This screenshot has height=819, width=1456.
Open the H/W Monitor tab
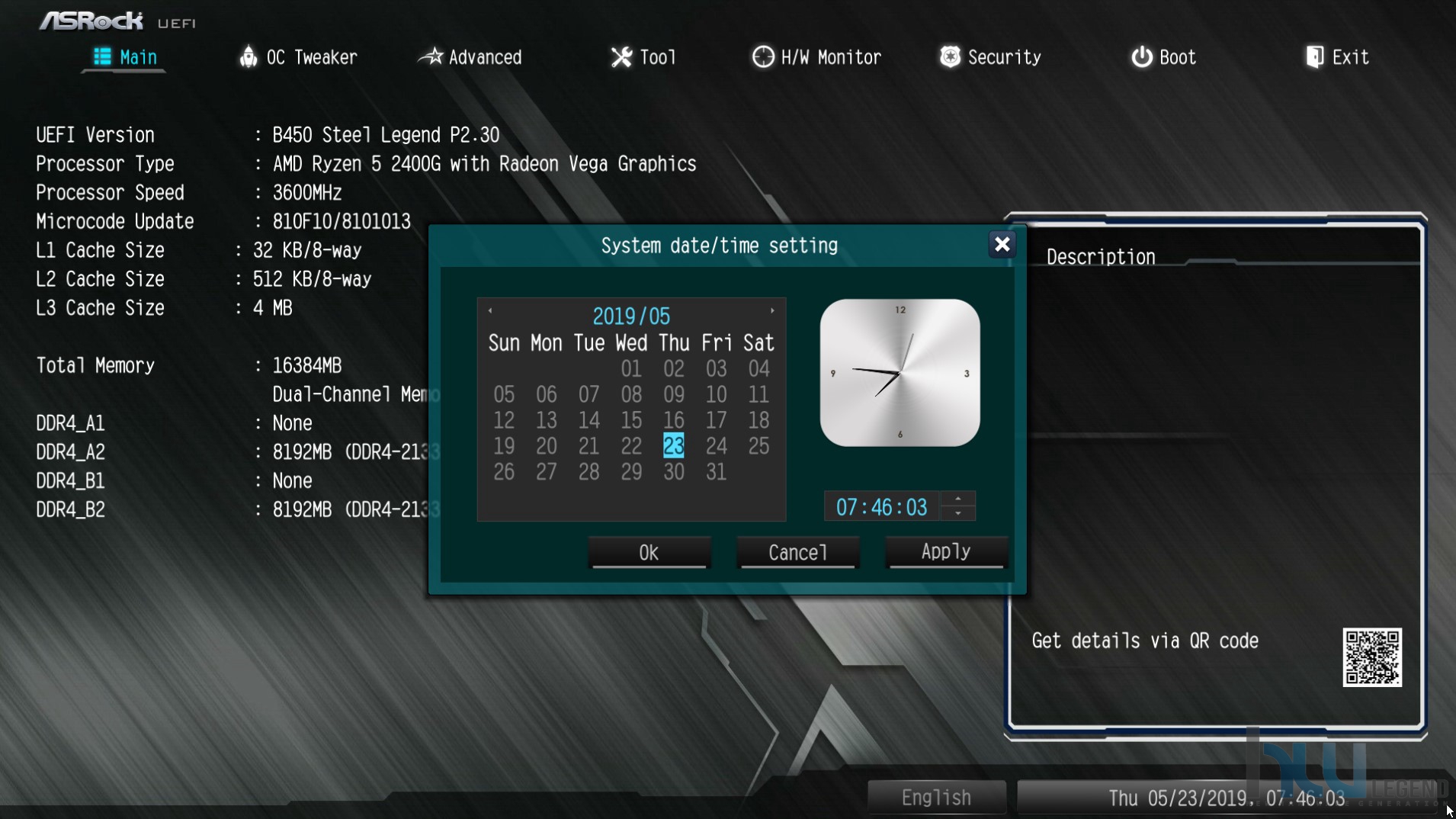816,57
